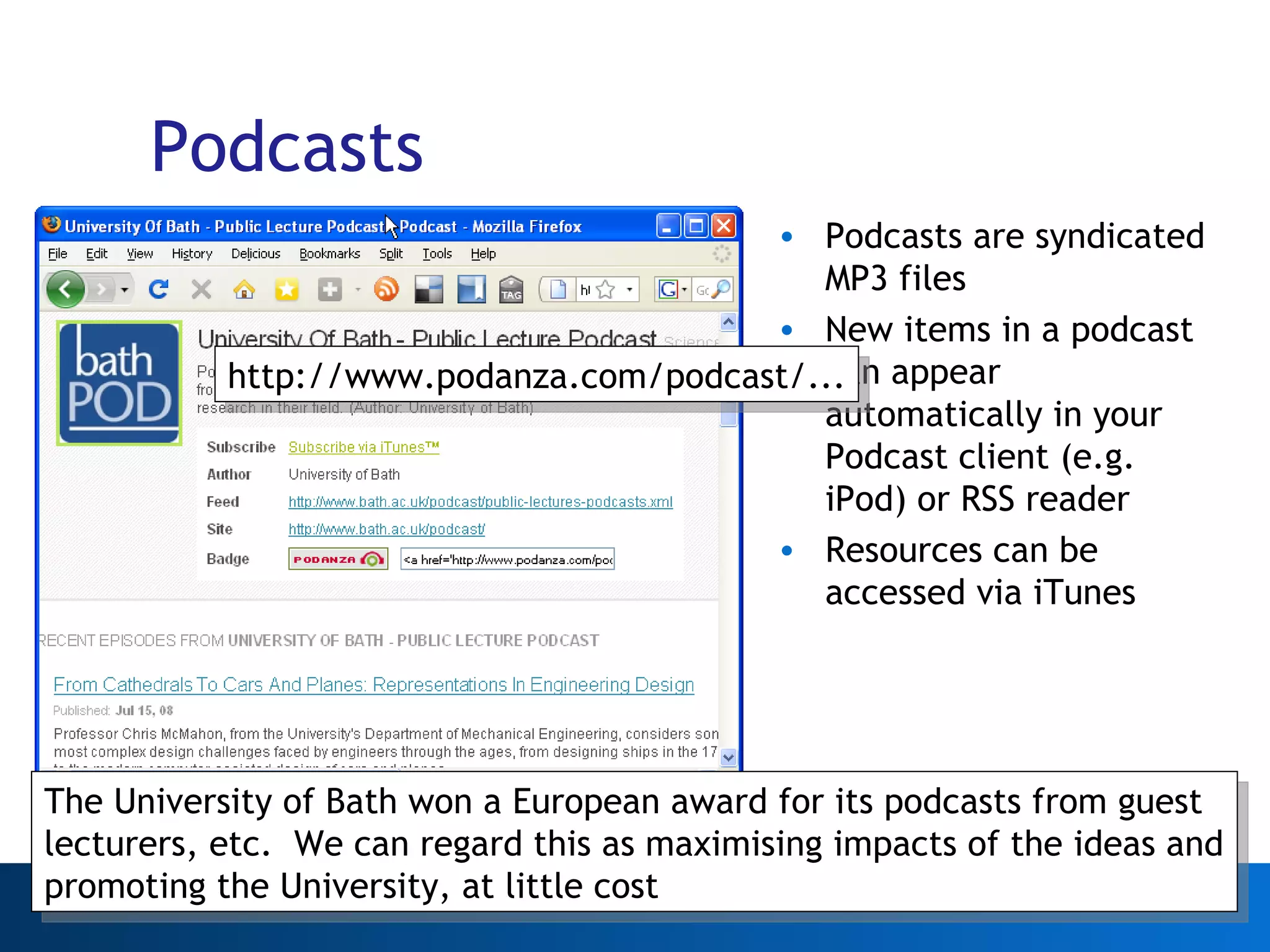Minimize the Firefox window
Screen dimensions: 1270x952
668,226
